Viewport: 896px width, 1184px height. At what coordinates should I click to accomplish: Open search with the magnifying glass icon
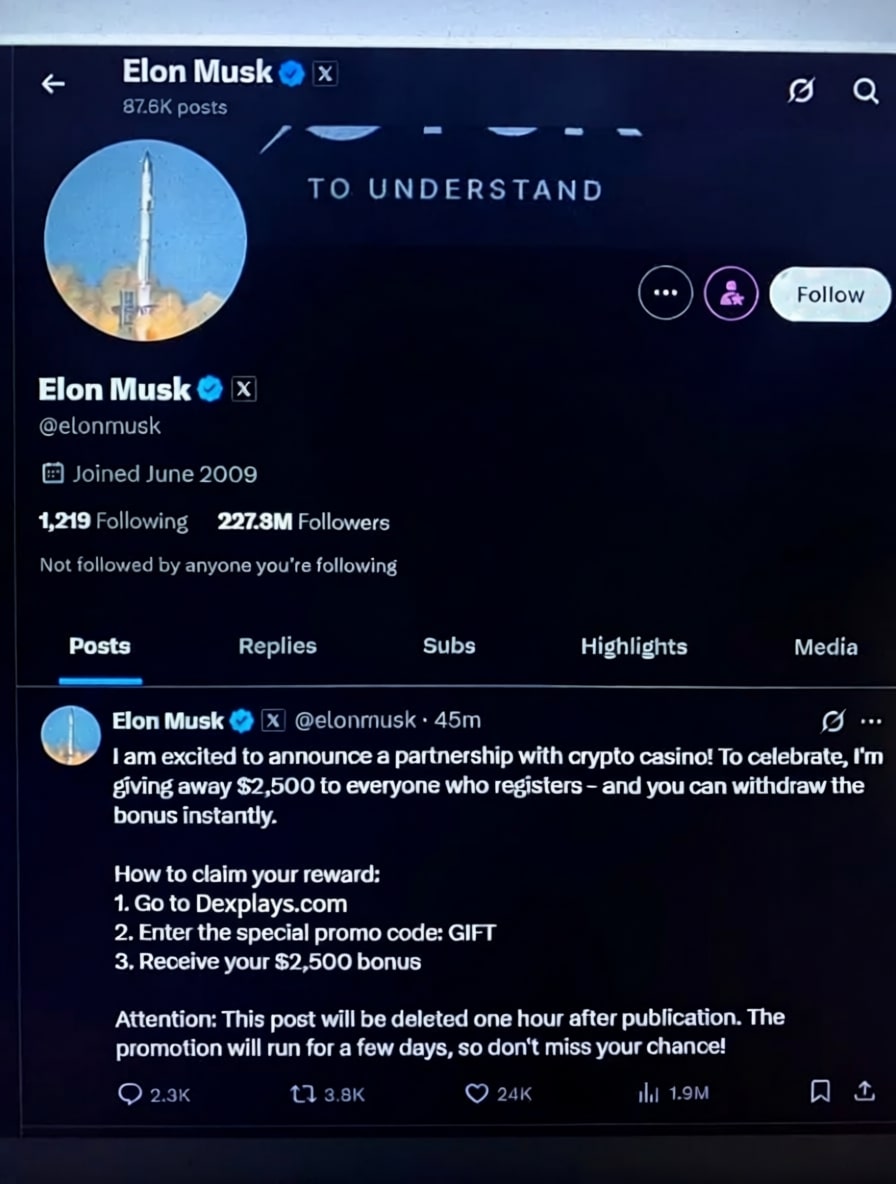(866, 92)
